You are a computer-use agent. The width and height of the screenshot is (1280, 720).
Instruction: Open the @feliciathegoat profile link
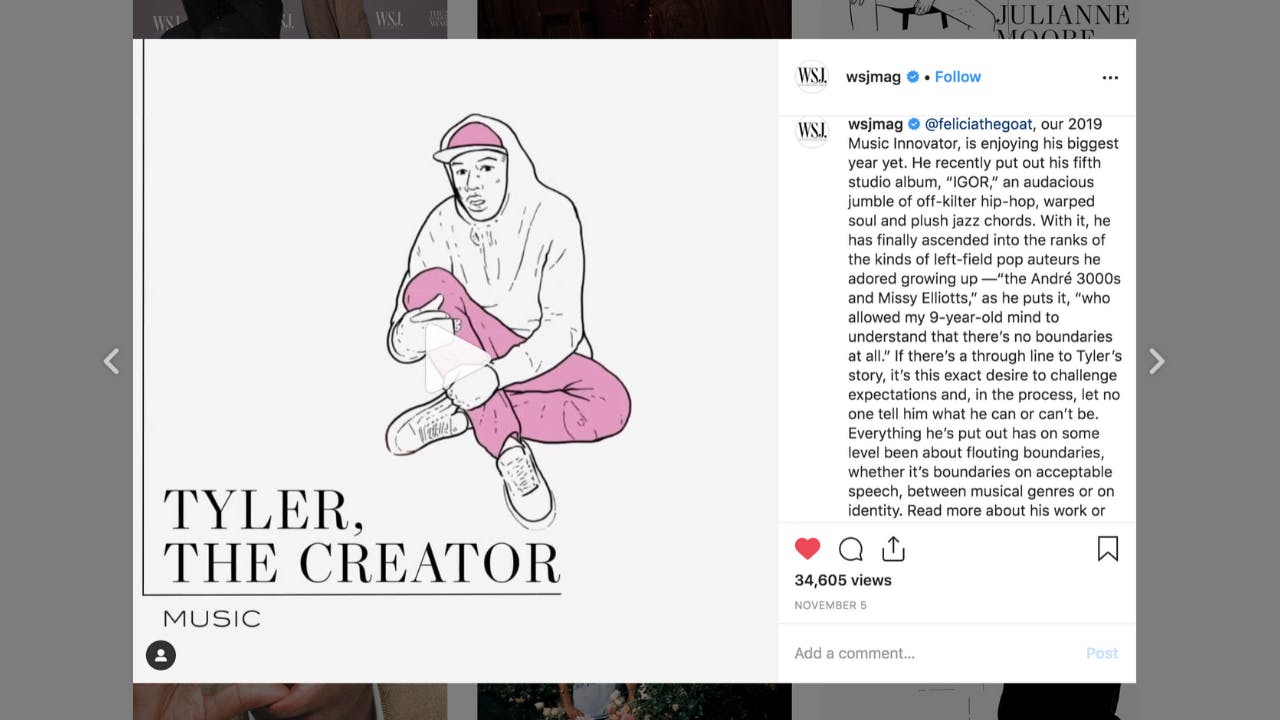978,124
